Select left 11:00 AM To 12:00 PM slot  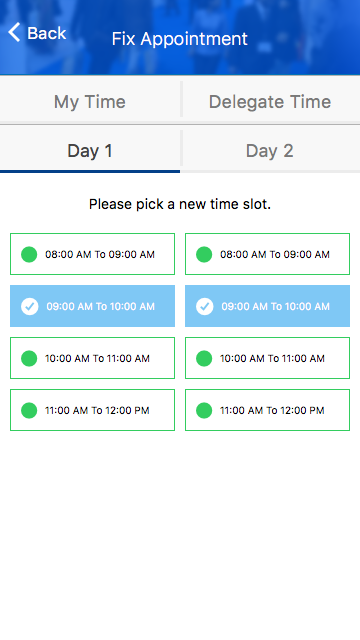pos(92,410)
